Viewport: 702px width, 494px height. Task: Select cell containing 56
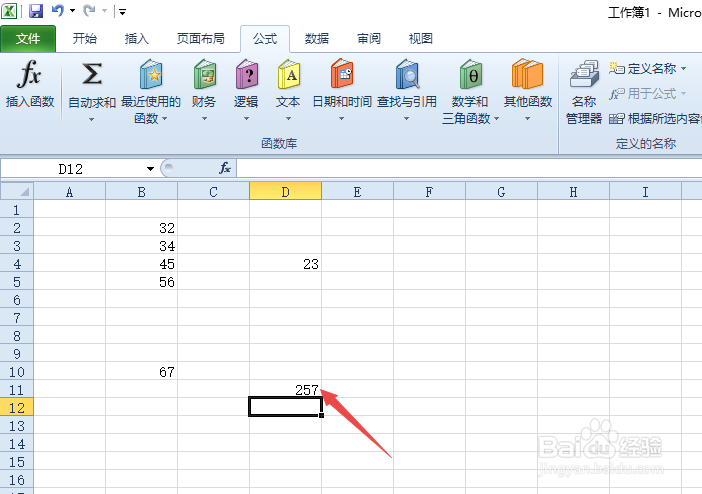[x=141, y=281]
